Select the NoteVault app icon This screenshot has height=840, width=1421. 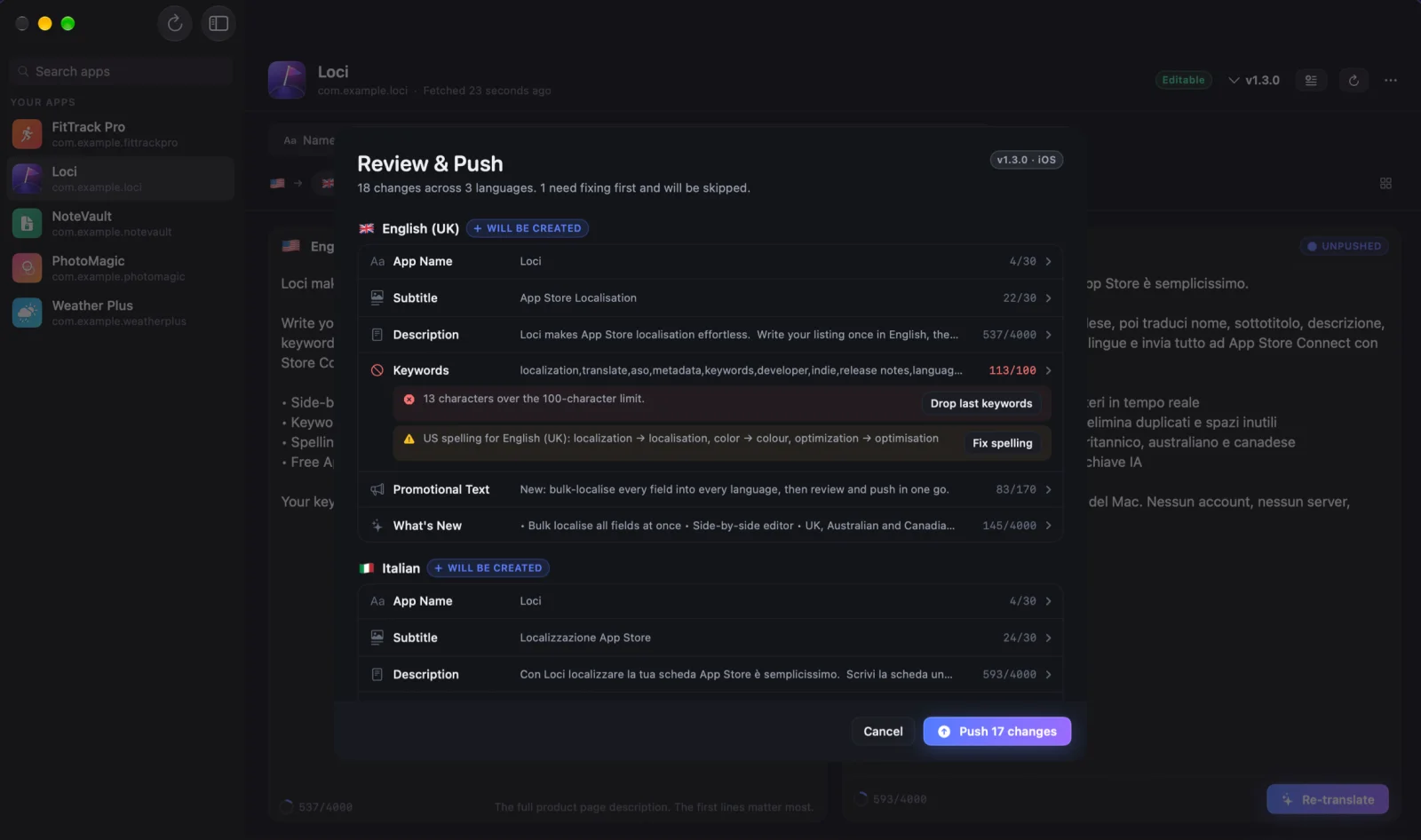(x=27, y=223)
